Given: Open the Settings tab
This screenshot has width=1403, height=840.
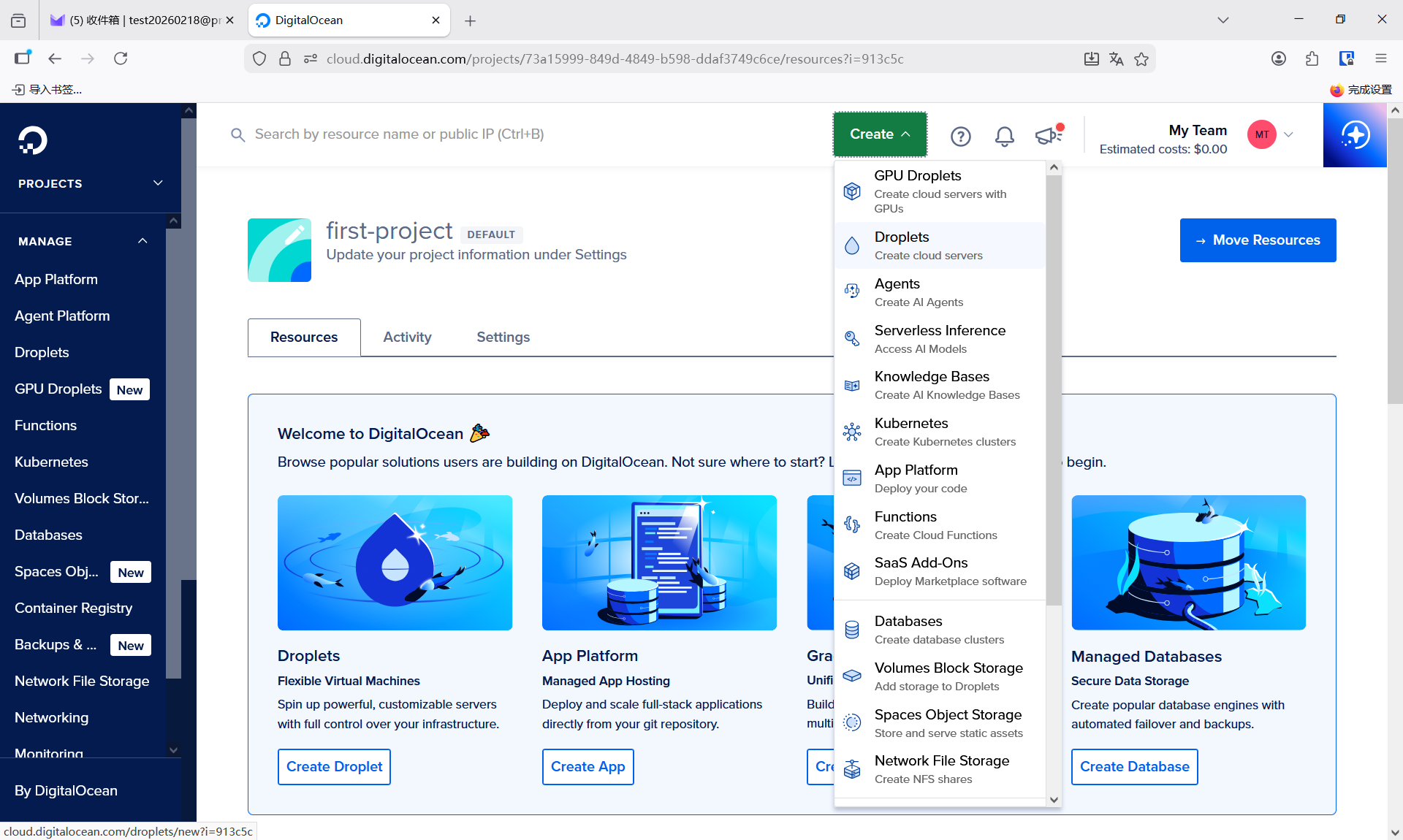Looking at the screenshot, I should [x=503, y=337].
